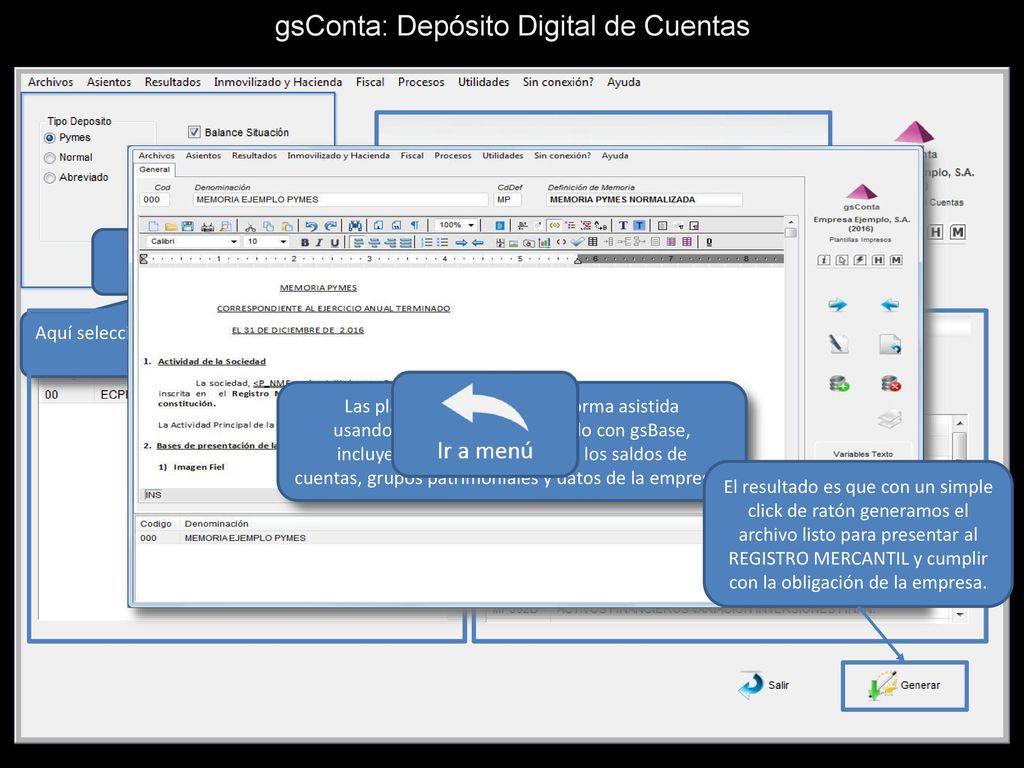Click the next record blue right arrow in side panel

(x=838, y=304)
